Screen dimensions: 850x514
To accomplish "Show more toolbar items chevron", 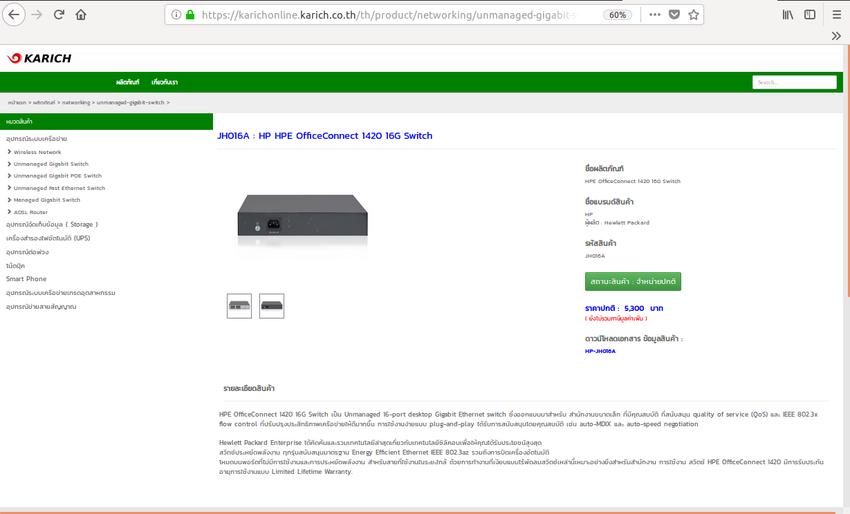I will click(836, 36).
